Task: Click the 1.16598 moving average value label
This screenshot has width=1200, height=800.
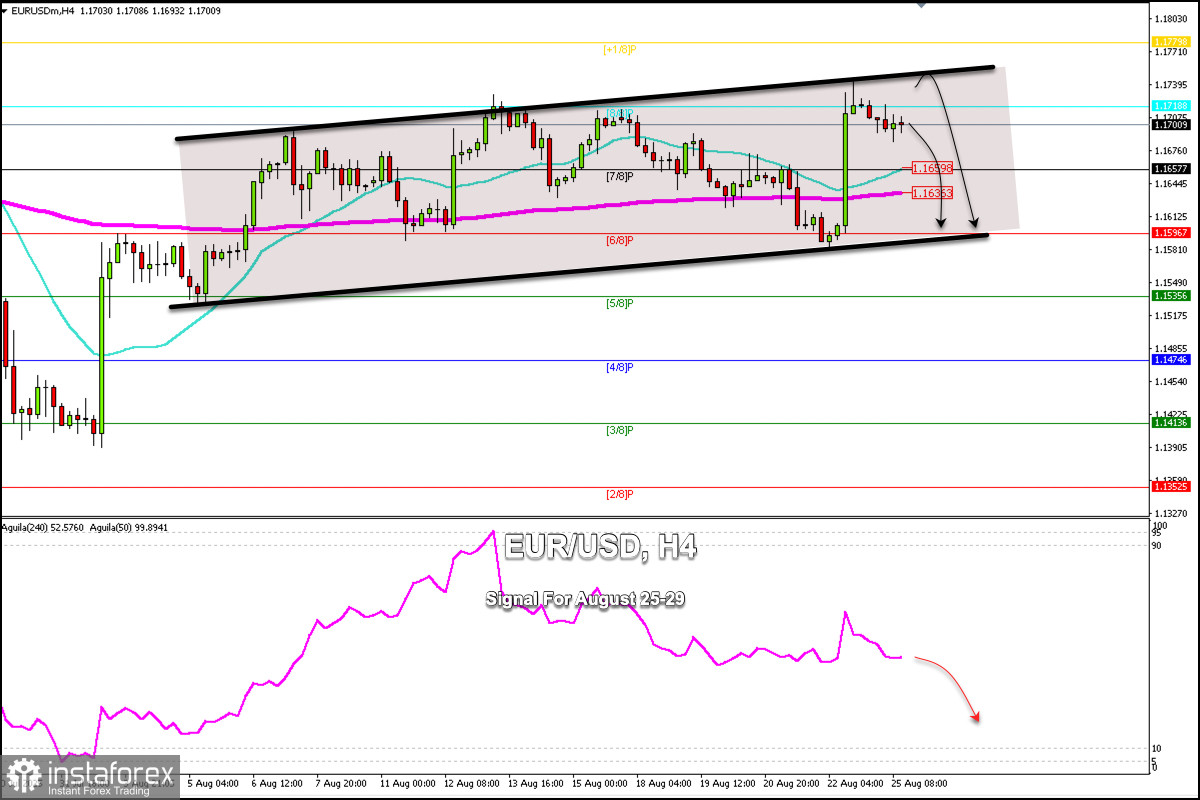Action: (930, 168)
